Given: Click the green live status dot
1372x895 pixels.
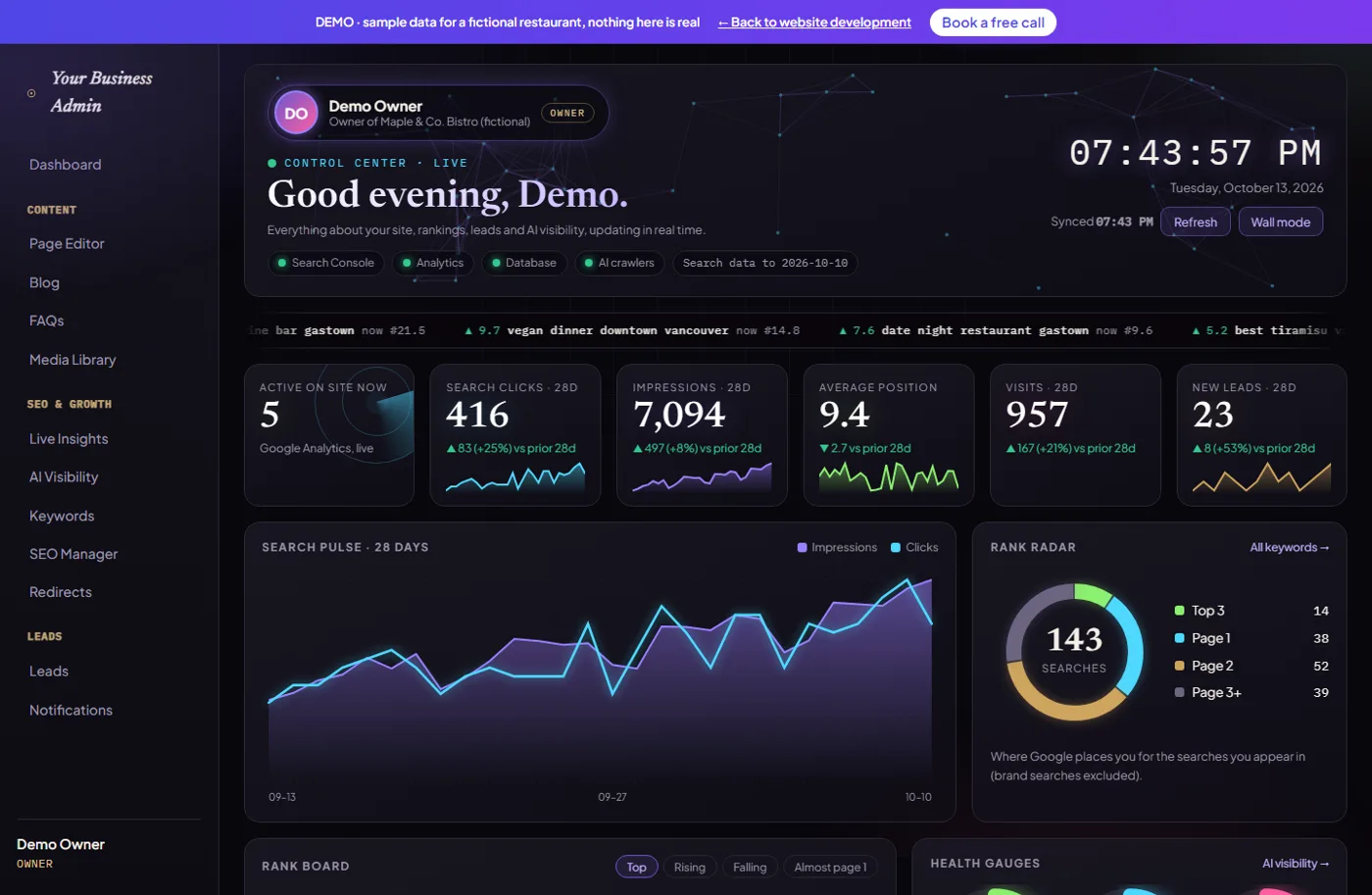Looking at the screenshot, I should [x=272, y=163].
